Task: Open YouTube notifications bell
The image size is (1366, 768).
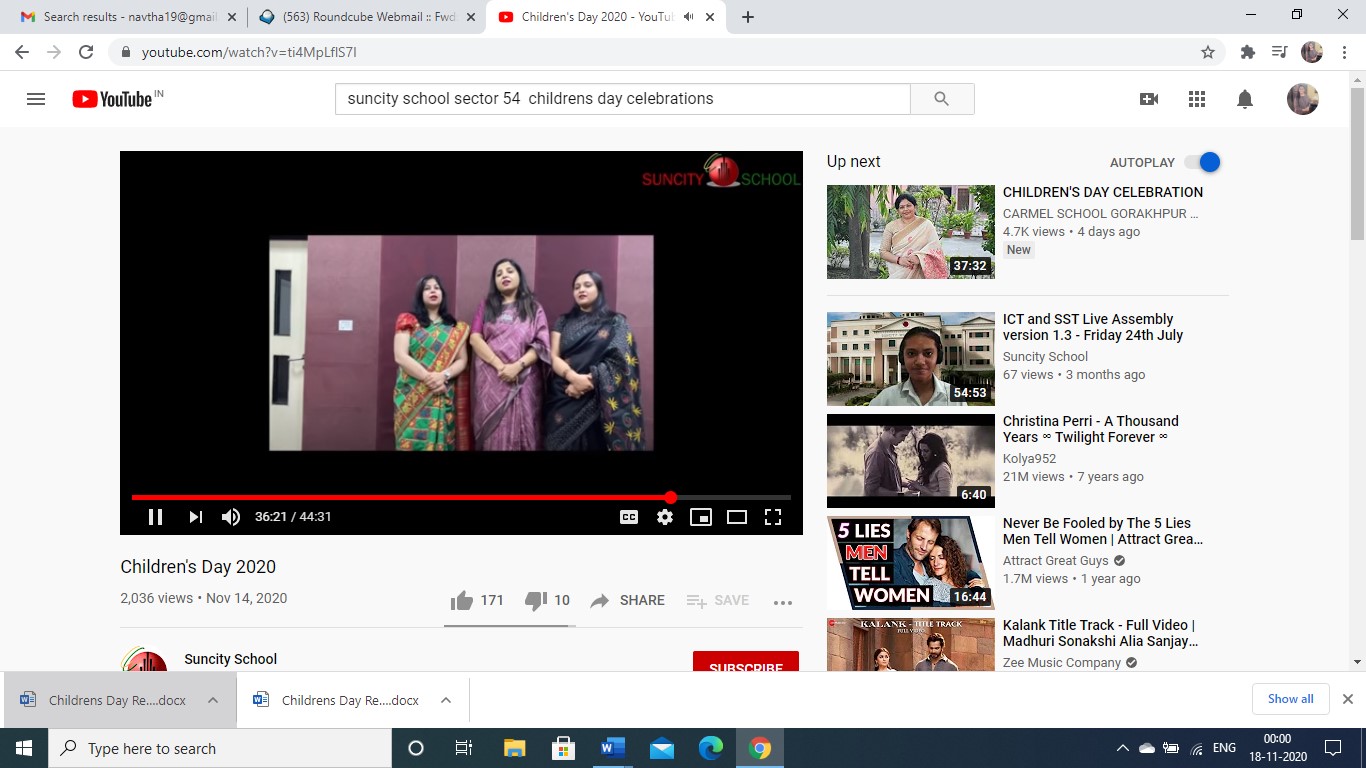Action: (x=1245, y=99)
